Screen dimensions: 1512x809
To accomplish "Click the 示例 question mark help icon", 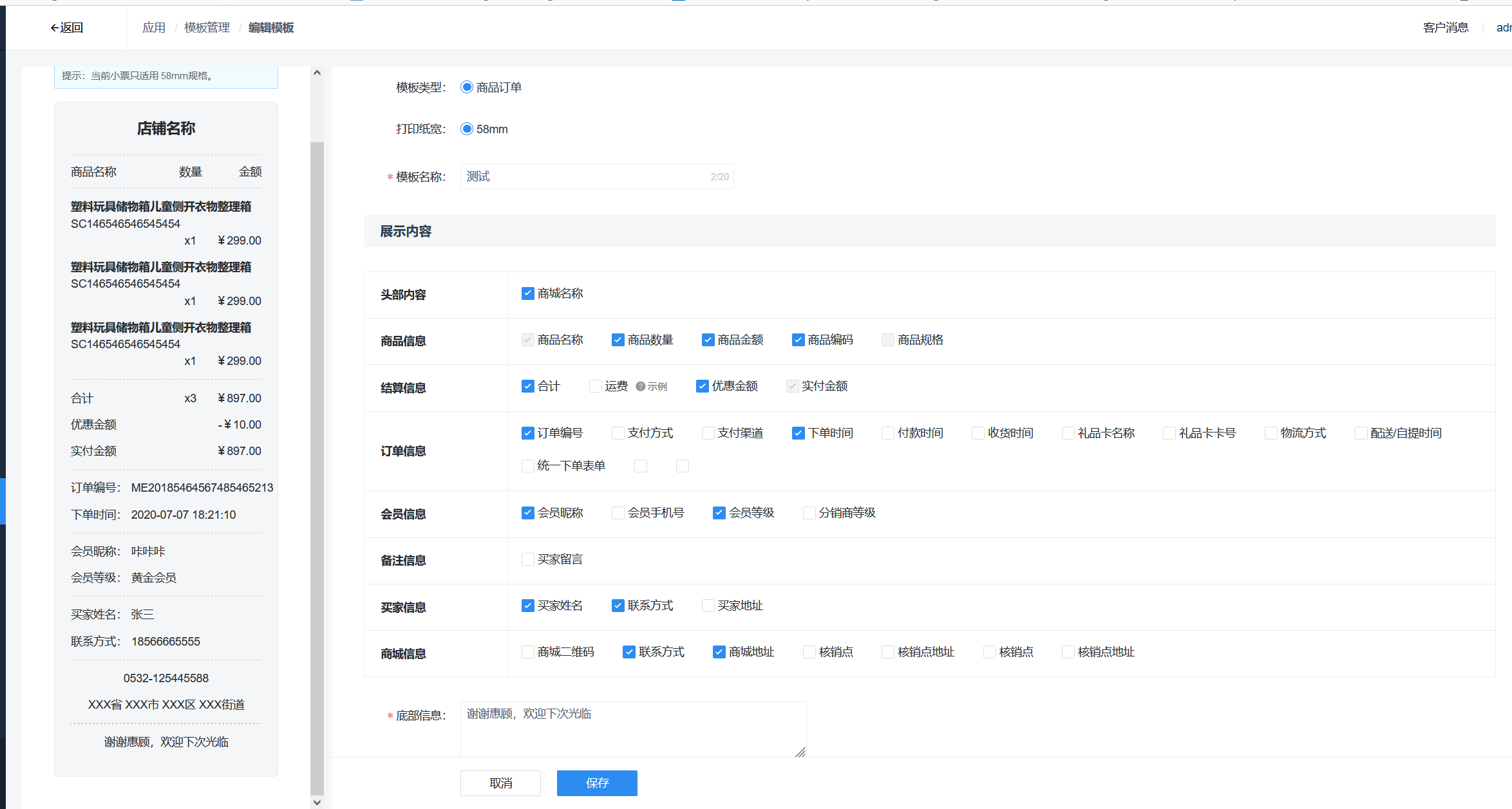I will coord(640,387).
